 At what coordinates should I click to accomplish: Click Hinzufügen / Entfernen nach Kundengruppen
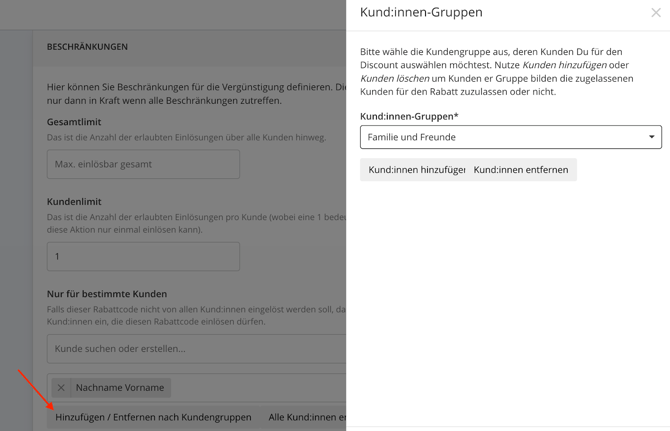point(153,417)
